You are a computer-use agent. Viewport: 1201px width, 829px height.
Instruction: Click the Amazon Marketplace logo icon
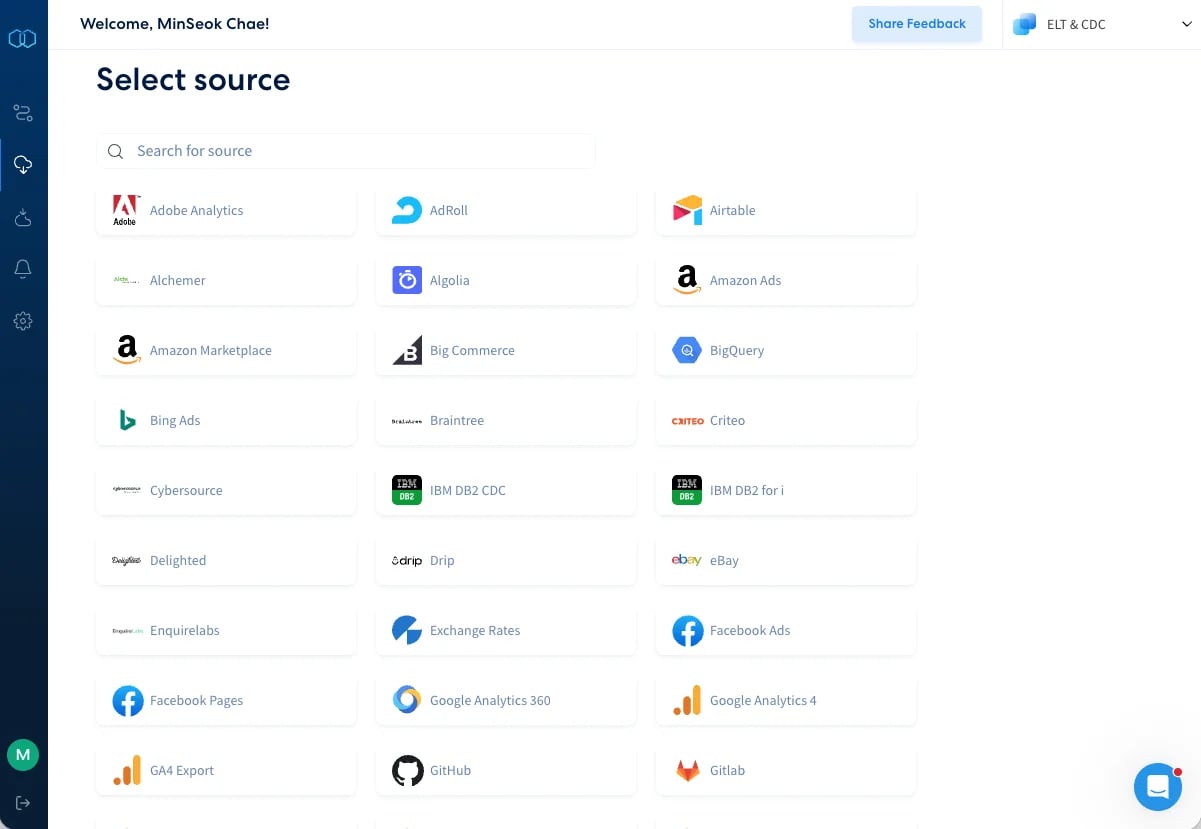tap(127, 350)
